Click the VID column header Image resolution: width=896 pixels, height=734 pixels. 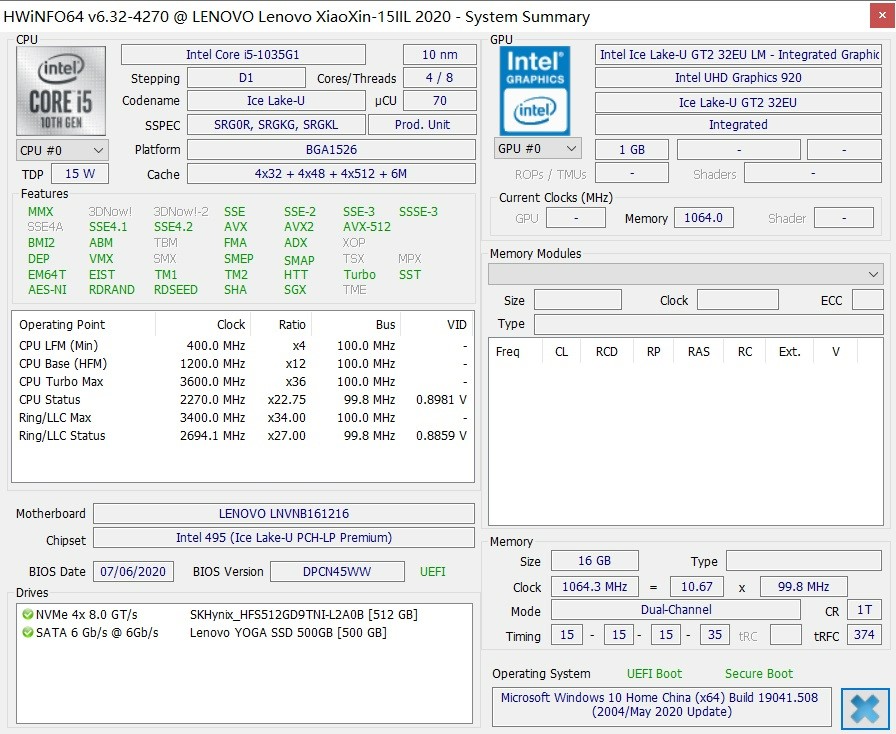tap(437, 325)
